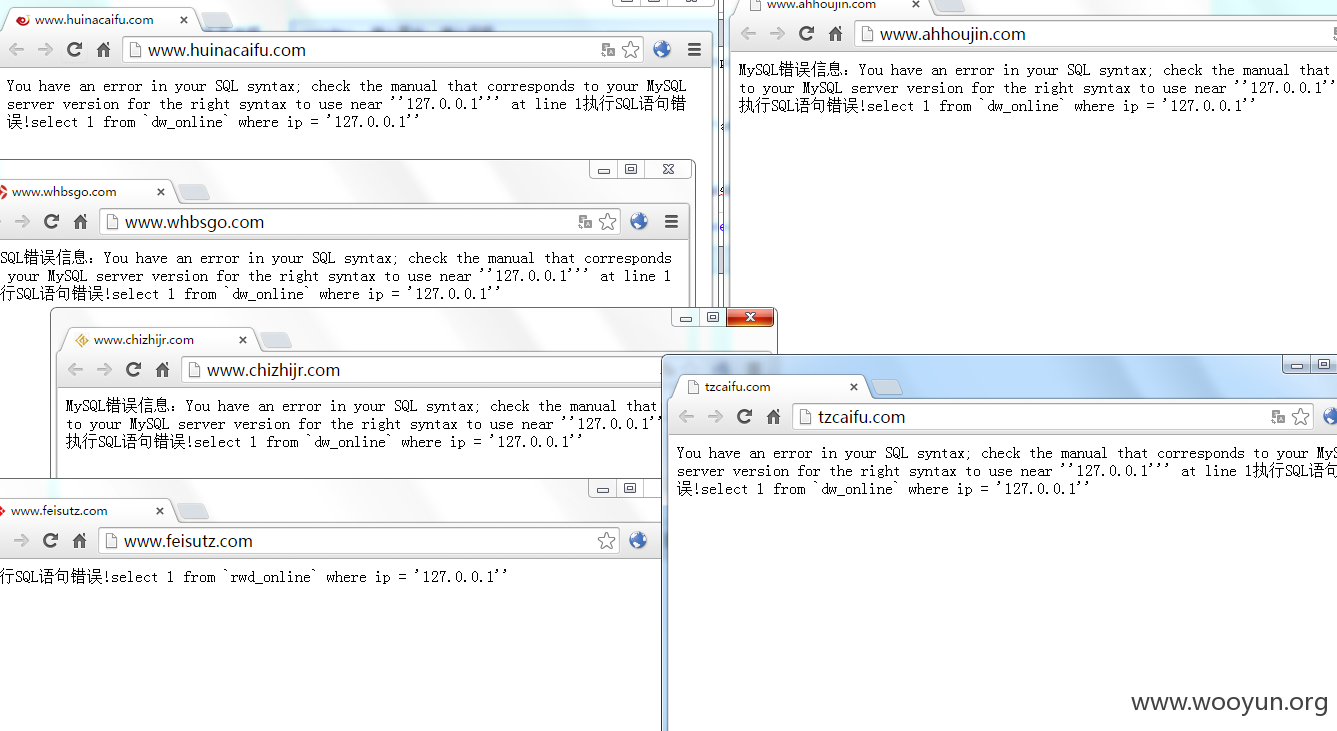Reload the www.feisutz.com page
Screen dimensions: 1337x731
click(x=50, y=541)
